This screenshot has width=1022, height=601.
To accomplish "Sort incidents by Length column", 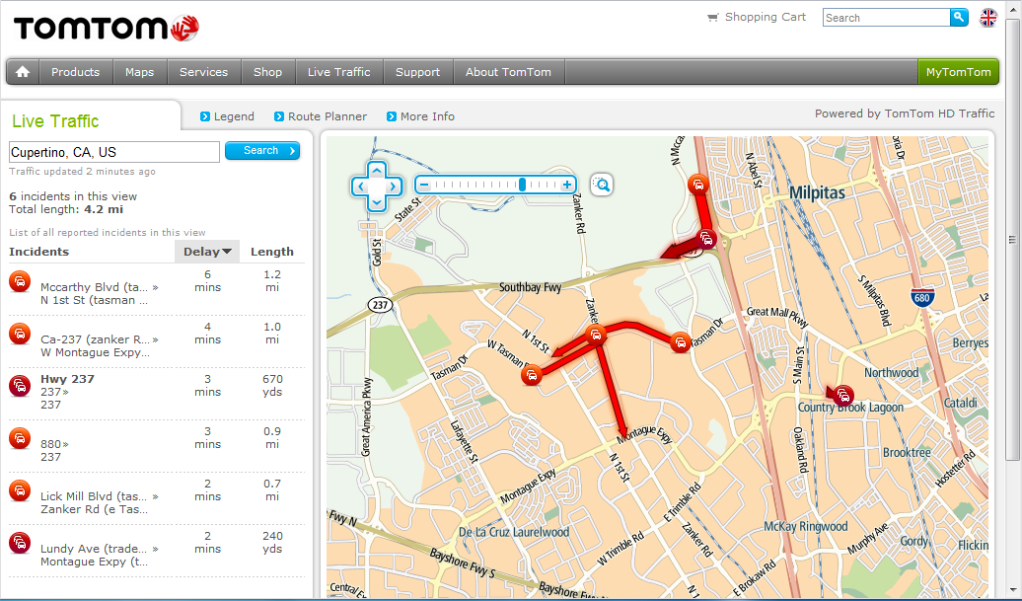I will pyautogui.click(x=272, y=252).
